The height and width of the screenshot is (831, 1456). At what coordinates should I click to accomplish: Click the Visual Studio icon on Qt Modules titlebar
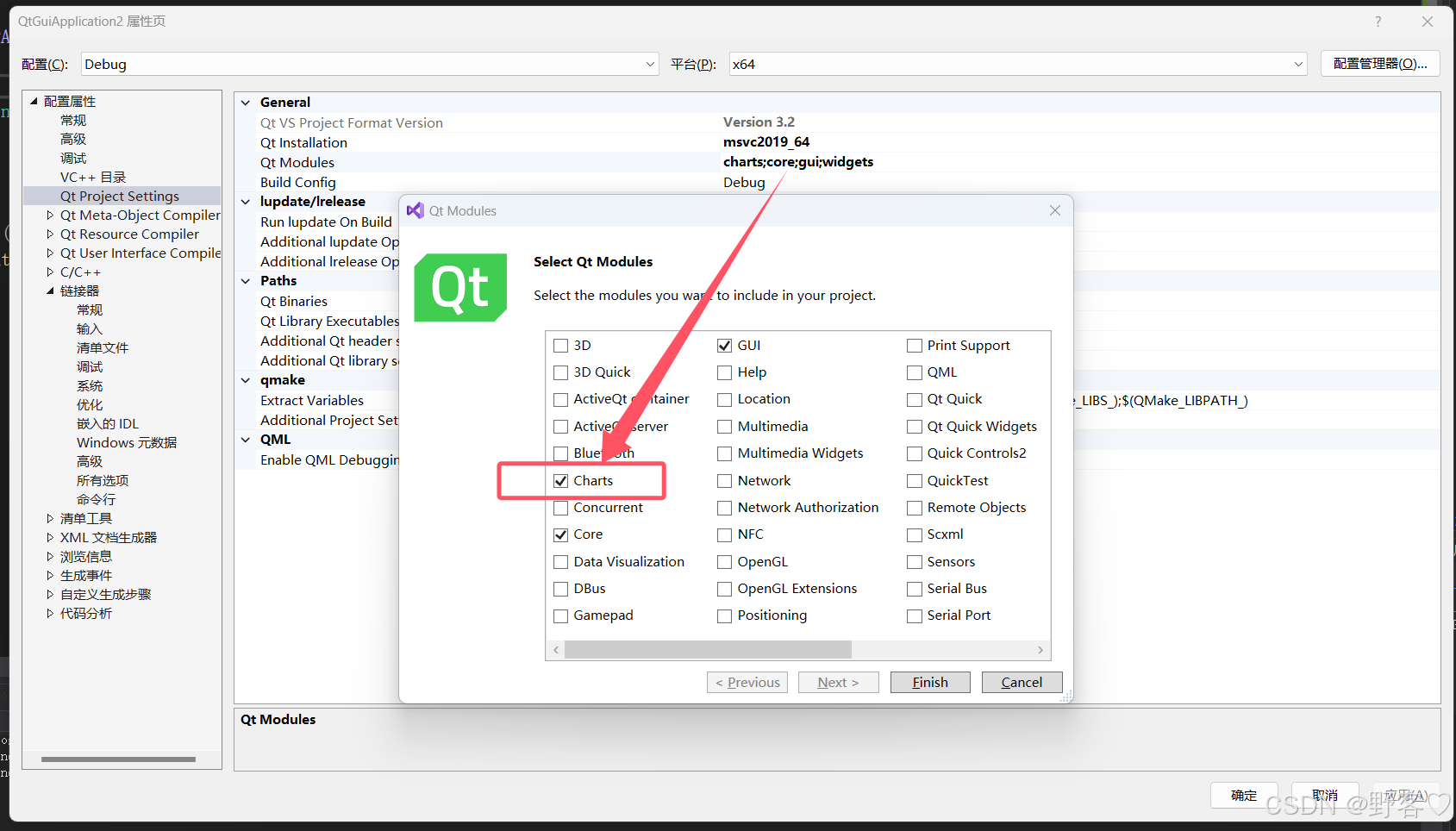click(416, 209)
